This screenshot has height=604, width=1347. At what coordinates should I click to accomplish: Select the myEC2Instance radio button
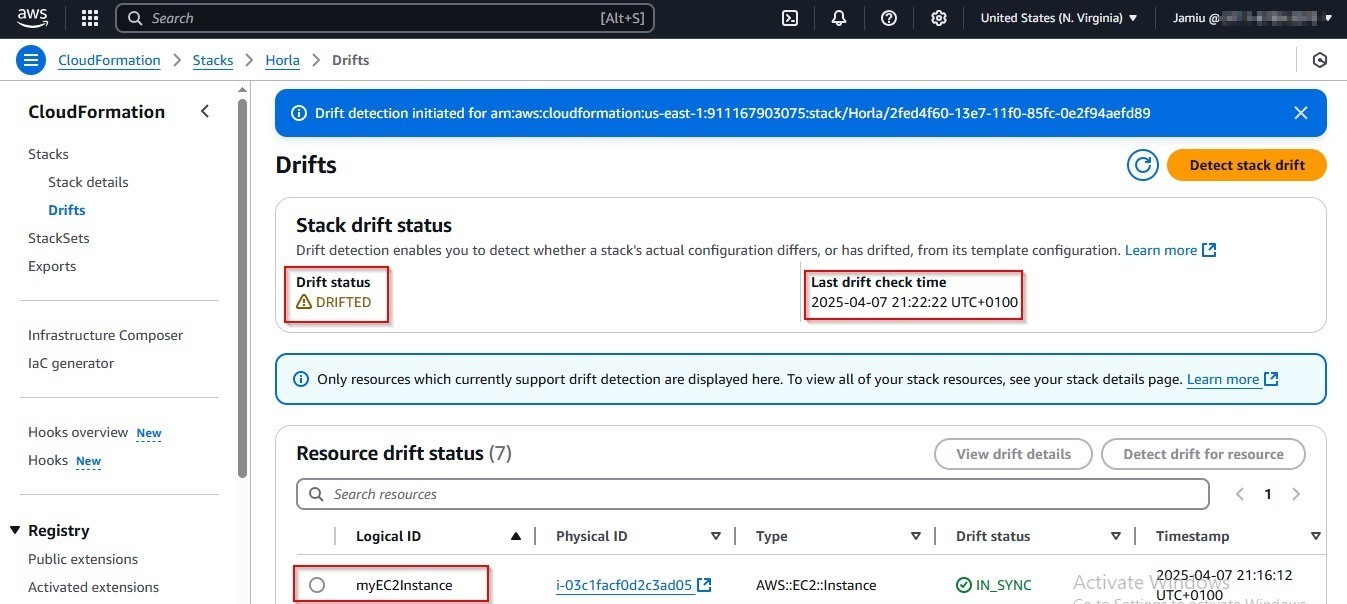(x=317, y=585)
